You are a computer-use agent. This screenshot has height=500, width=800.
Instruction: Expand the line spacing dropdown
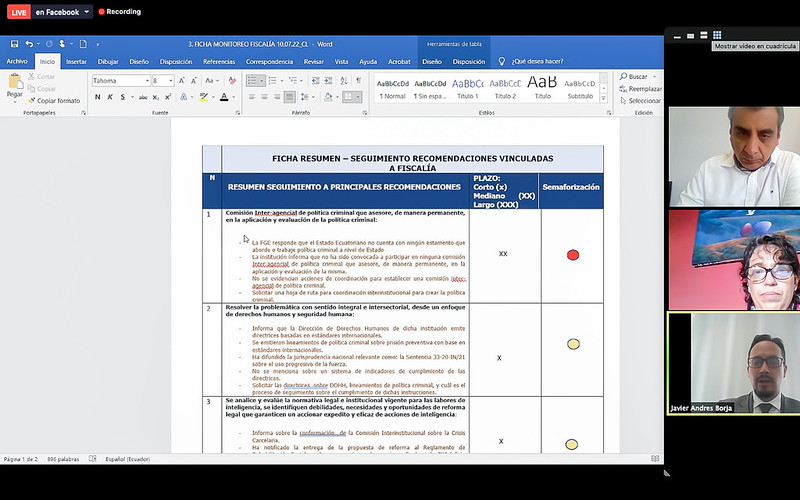tap(313, 97)
